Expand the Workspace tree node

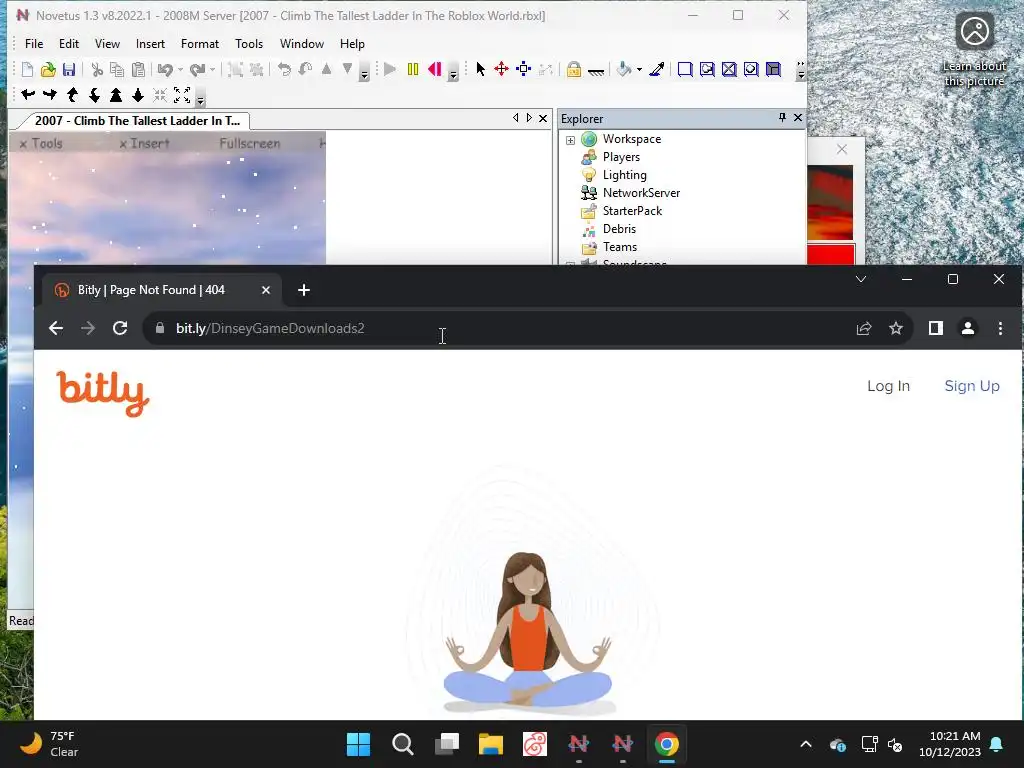570,140
